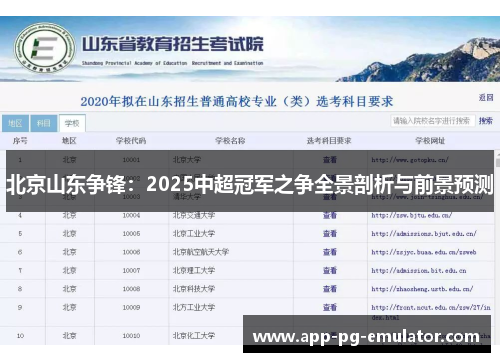Open 查看 for 北京航空航天大学
500x362 pixels.
coord(330,252)
